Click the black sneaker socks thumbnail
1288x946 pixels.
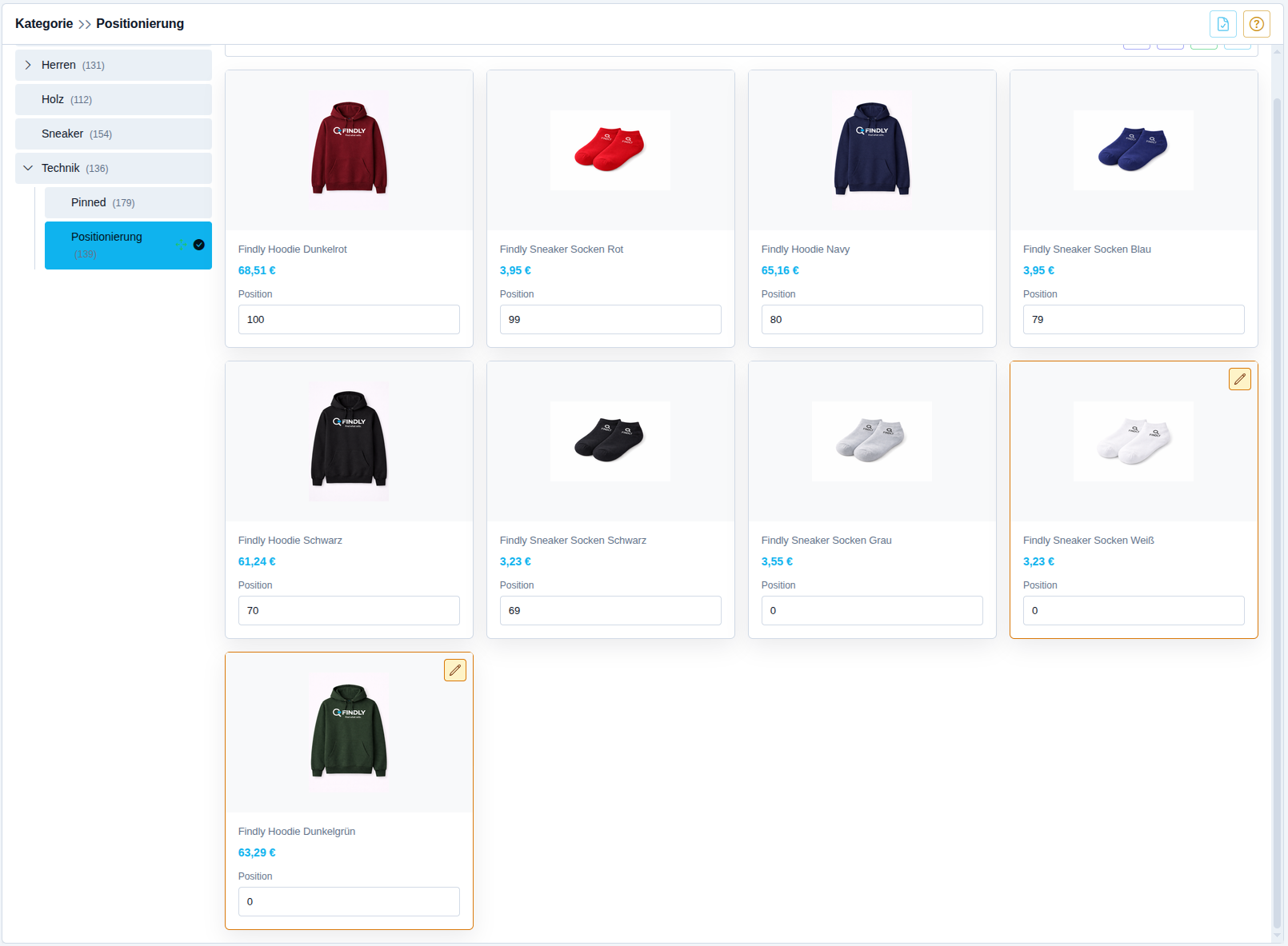[610, 441]
